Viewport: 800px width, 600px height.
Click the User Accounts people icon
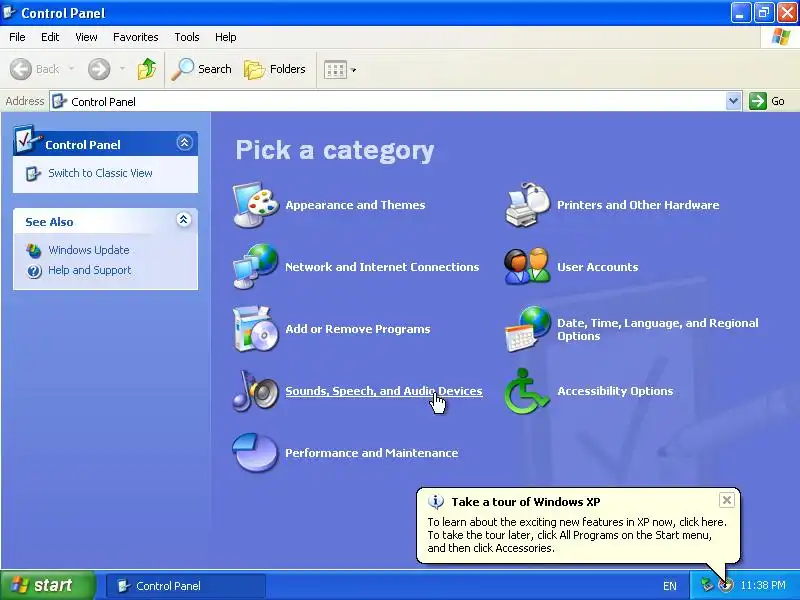[x=528, y=266]
